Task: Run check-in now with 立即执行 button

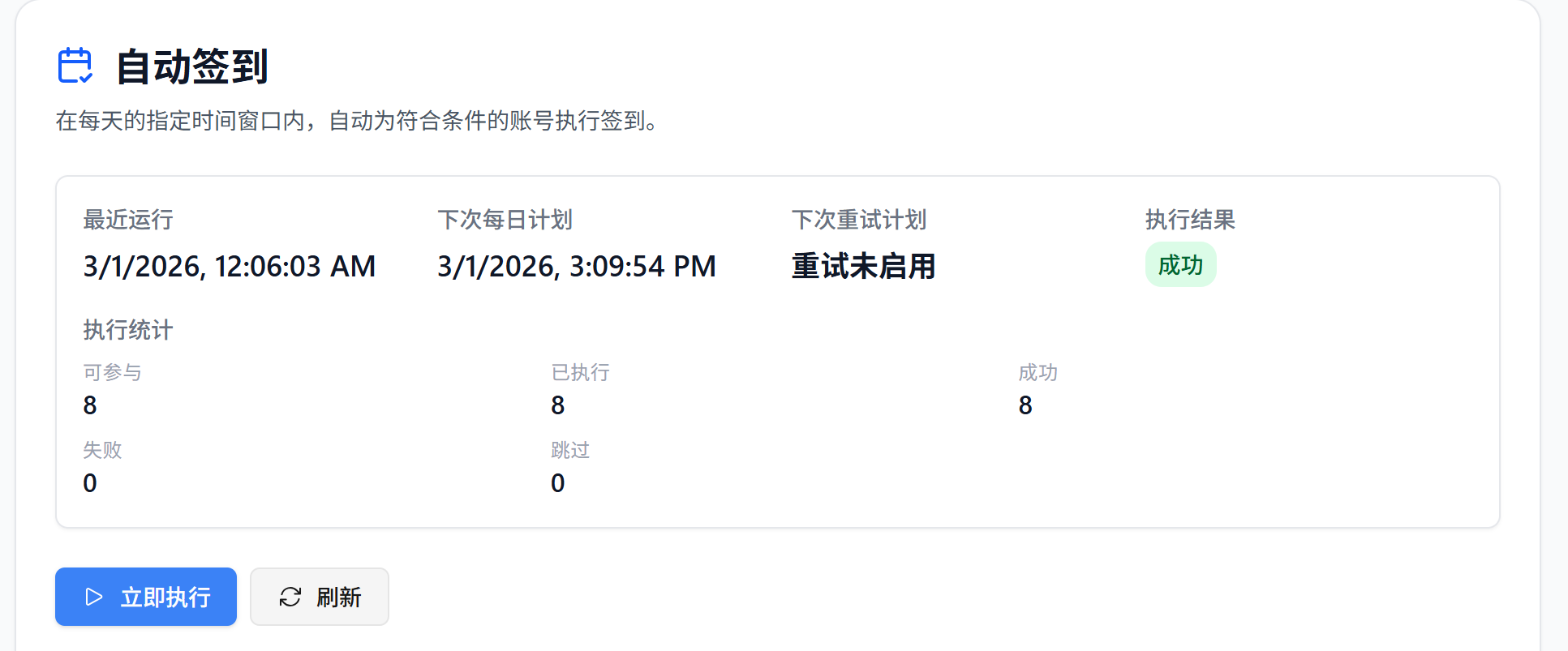Action: point(146,597)
